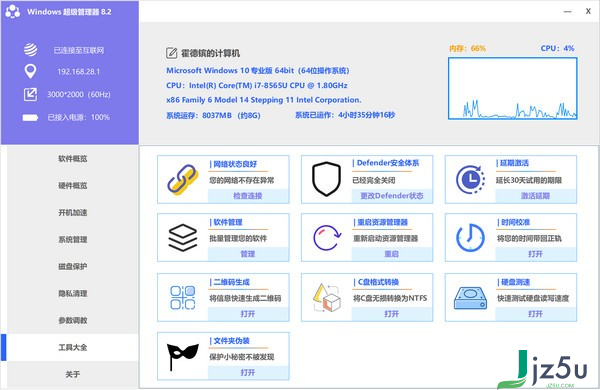Image resolution: width=600 pixels, height=390 pixels.
Task: Click 更改Defender状态 button
Action: [391, 196]
